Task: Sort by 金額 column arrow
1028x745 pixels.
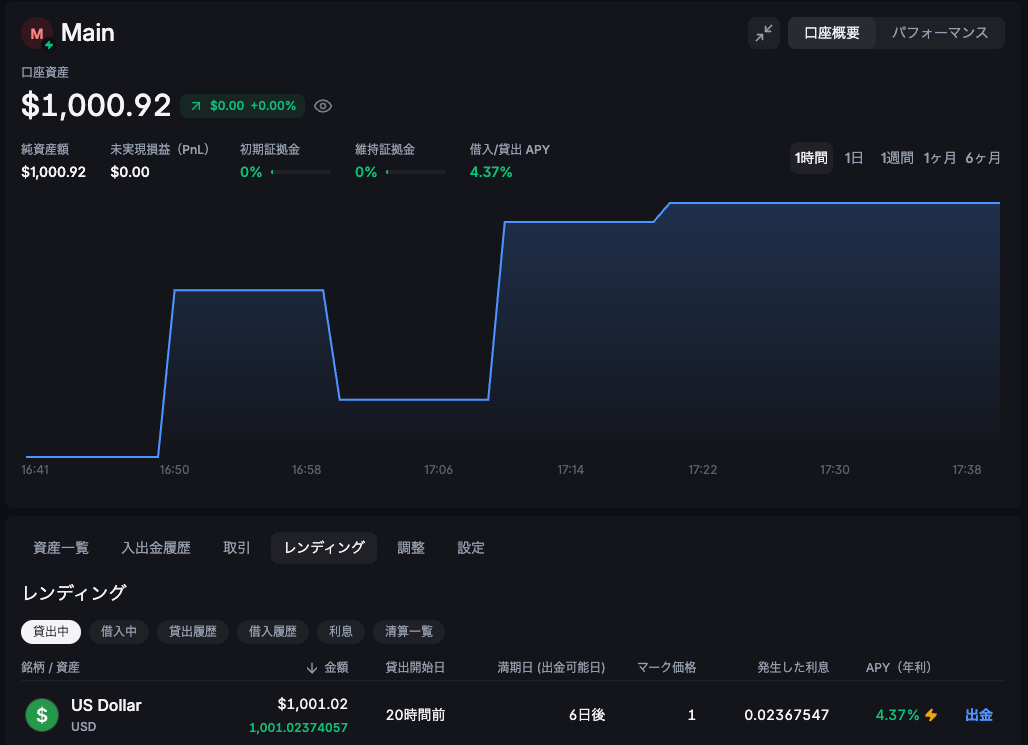Action: [312, 667]
